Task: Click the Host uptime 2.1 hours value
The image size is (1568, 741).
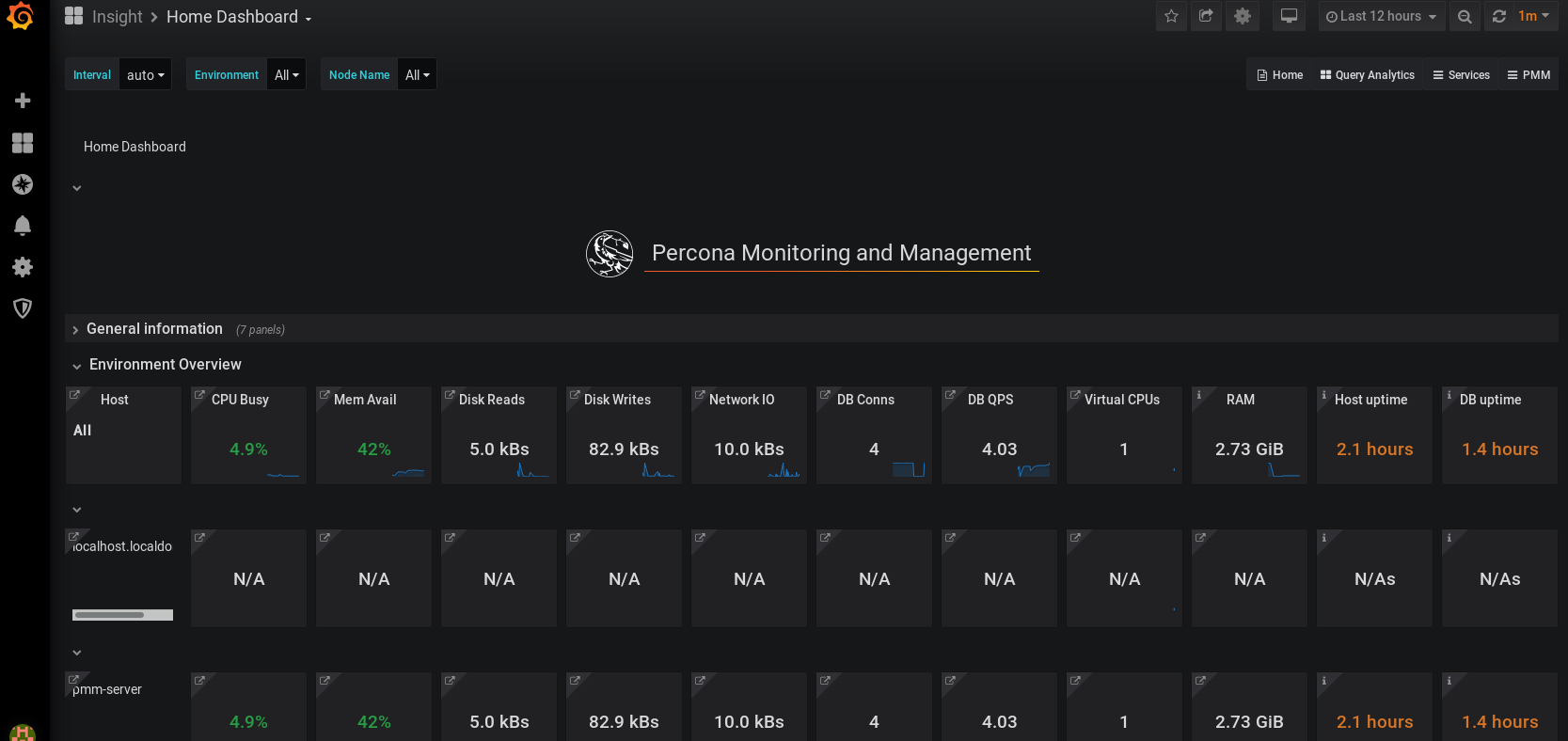Action: (x=1374, y=449)
